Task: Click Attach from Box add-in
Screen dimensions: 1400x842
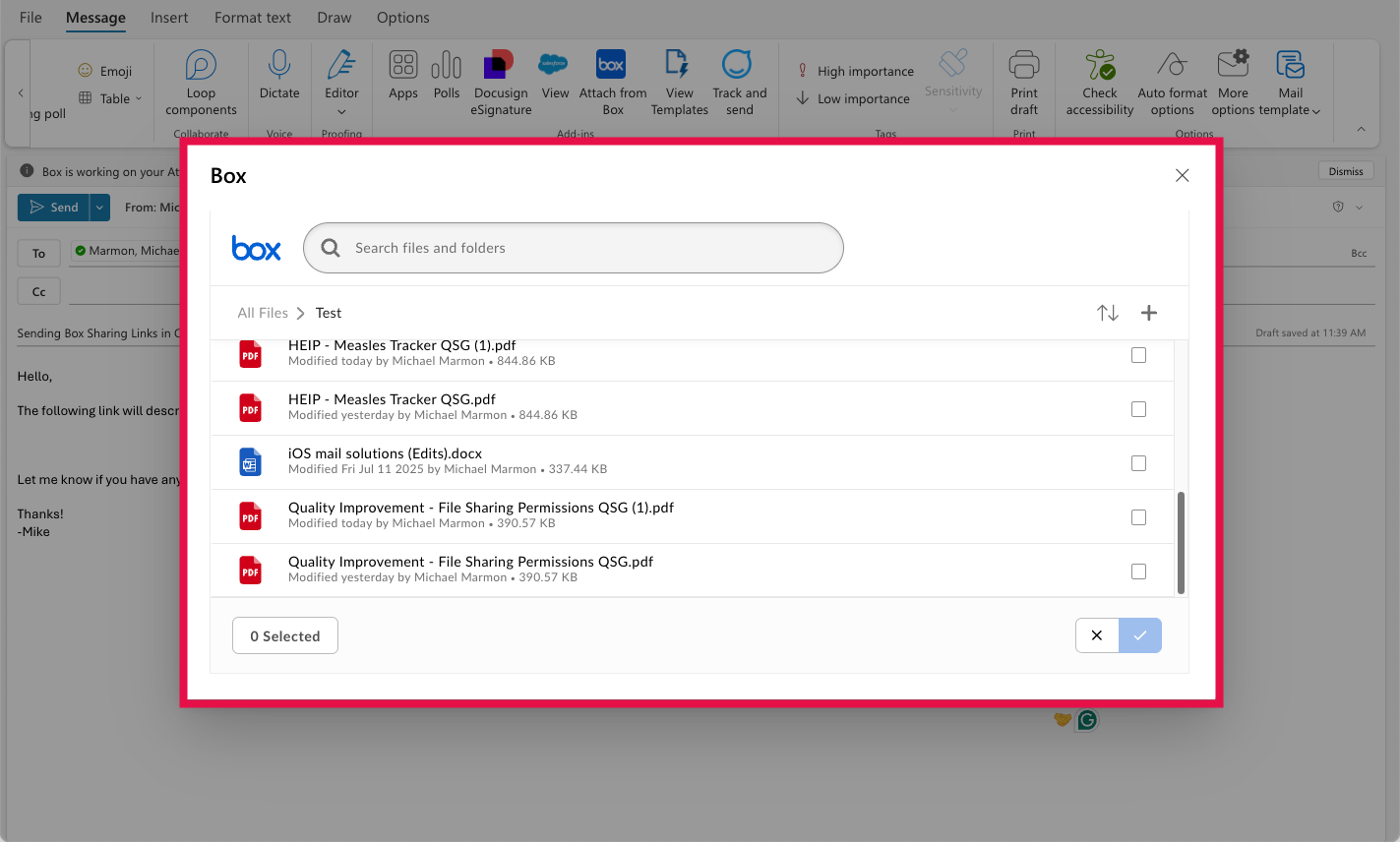Action: (612, 83)
